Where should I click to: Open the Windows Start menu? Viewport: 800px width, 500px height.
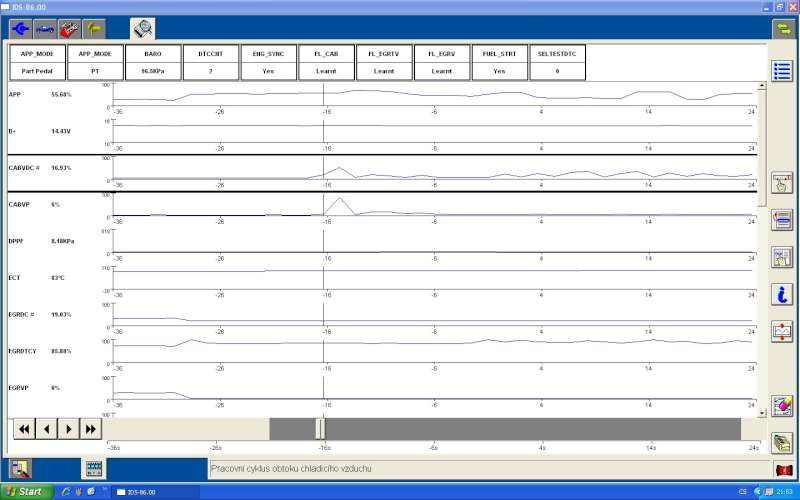pyautogui.click(x=24, y=492)
